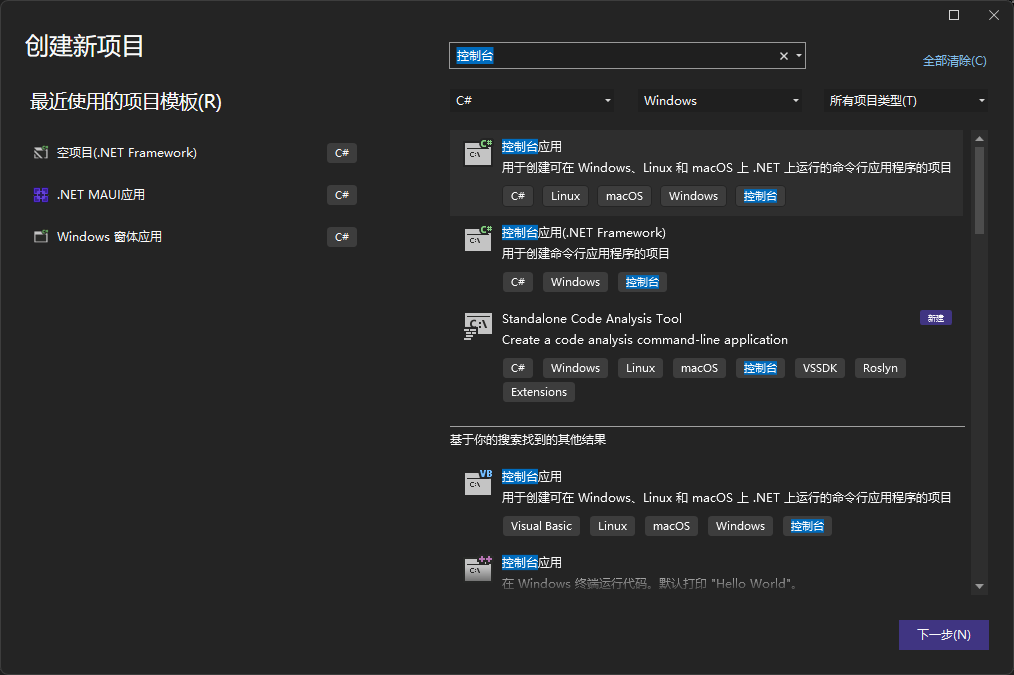The width and height of the screenshot is (1014, 675).
Task: Click the Windows tag under 控制台应用(.NET Framework)
Action: pyautogui.click(x=575, y=282)
